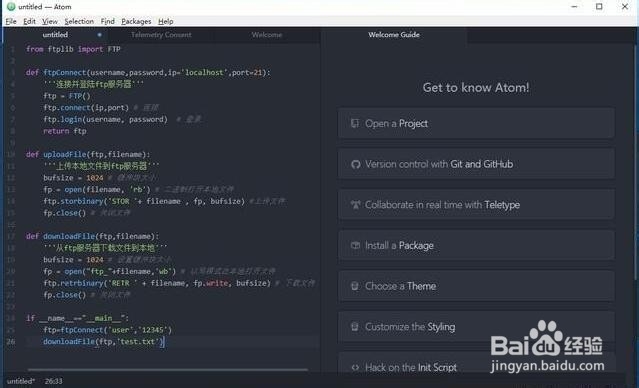
Task: Open the Packages menu
Action: point(136,21)
